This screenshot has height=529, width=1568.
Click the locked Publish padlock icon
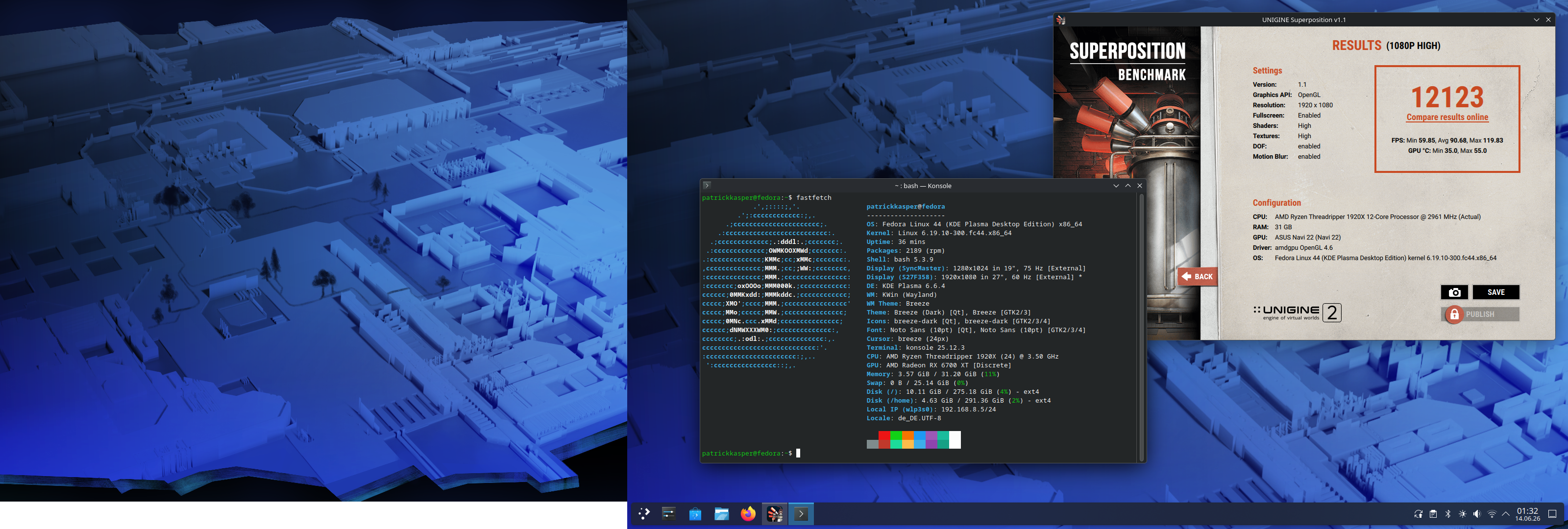1454,314
